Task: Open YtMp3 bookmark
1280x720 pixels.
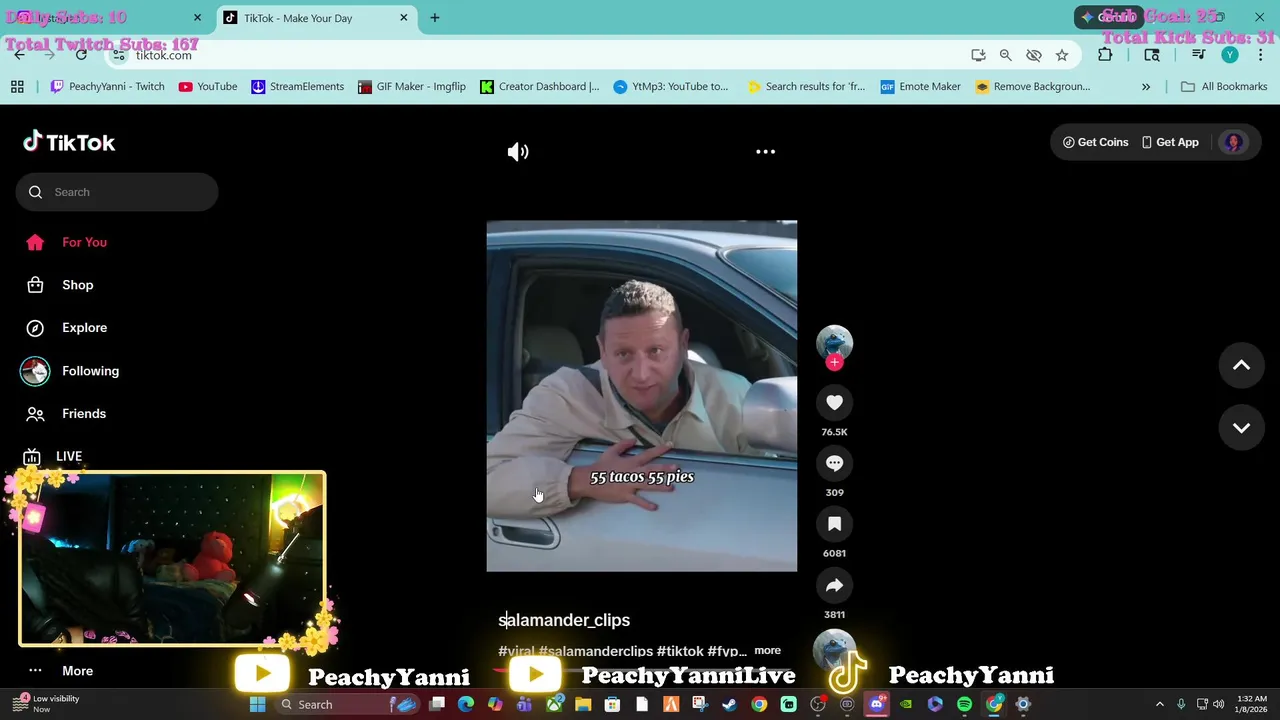Action: pos(671,87)
